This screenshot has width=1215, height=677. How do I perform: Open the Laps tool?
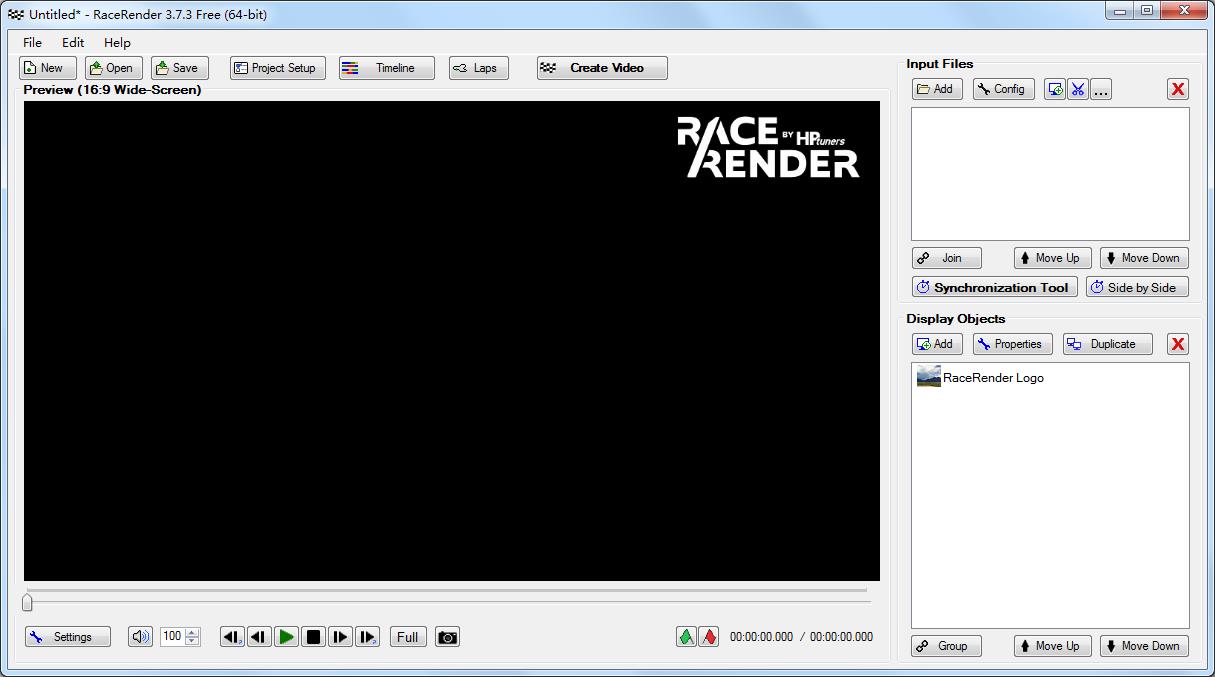pyautogui.click(x=479, y=68)
